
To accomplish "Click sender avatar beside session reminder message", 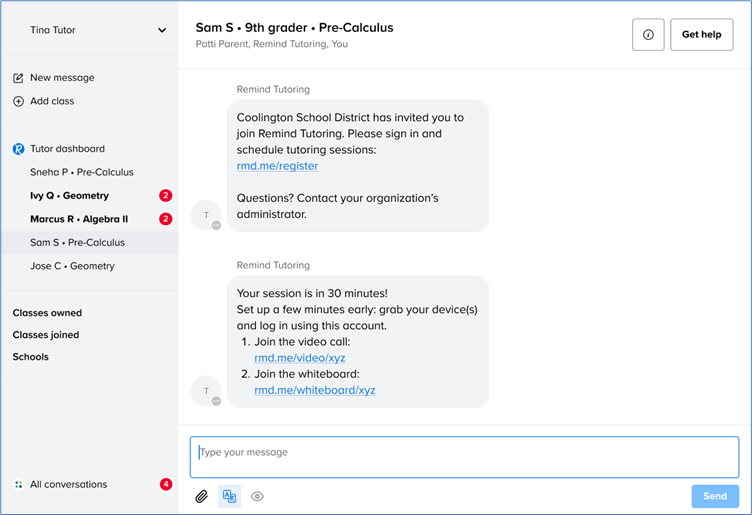I will pos(206,391).
